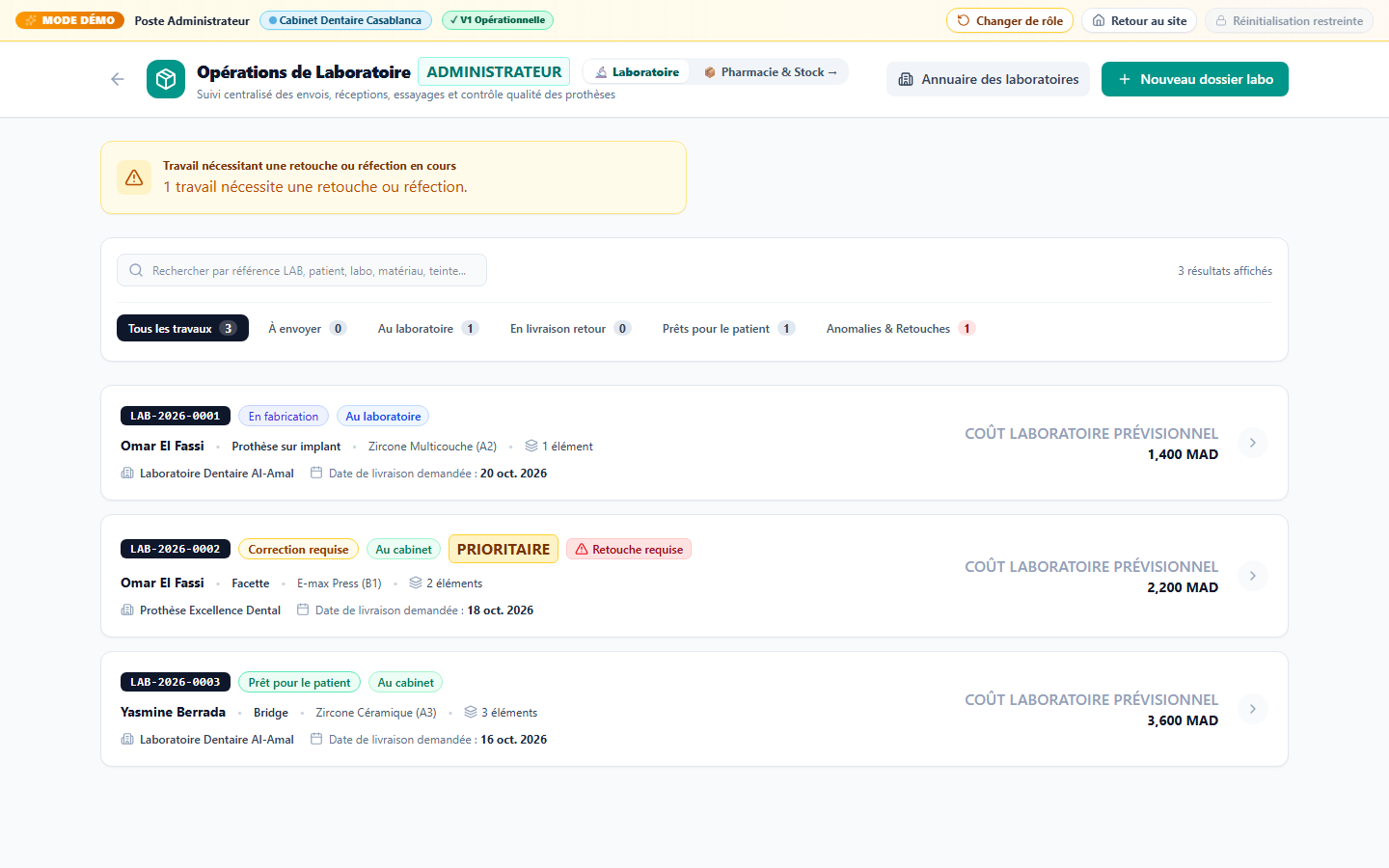1389x868 pixels.
Task: Click building icon beside Prothèse Excellence Dental
Action: point(127,610)
